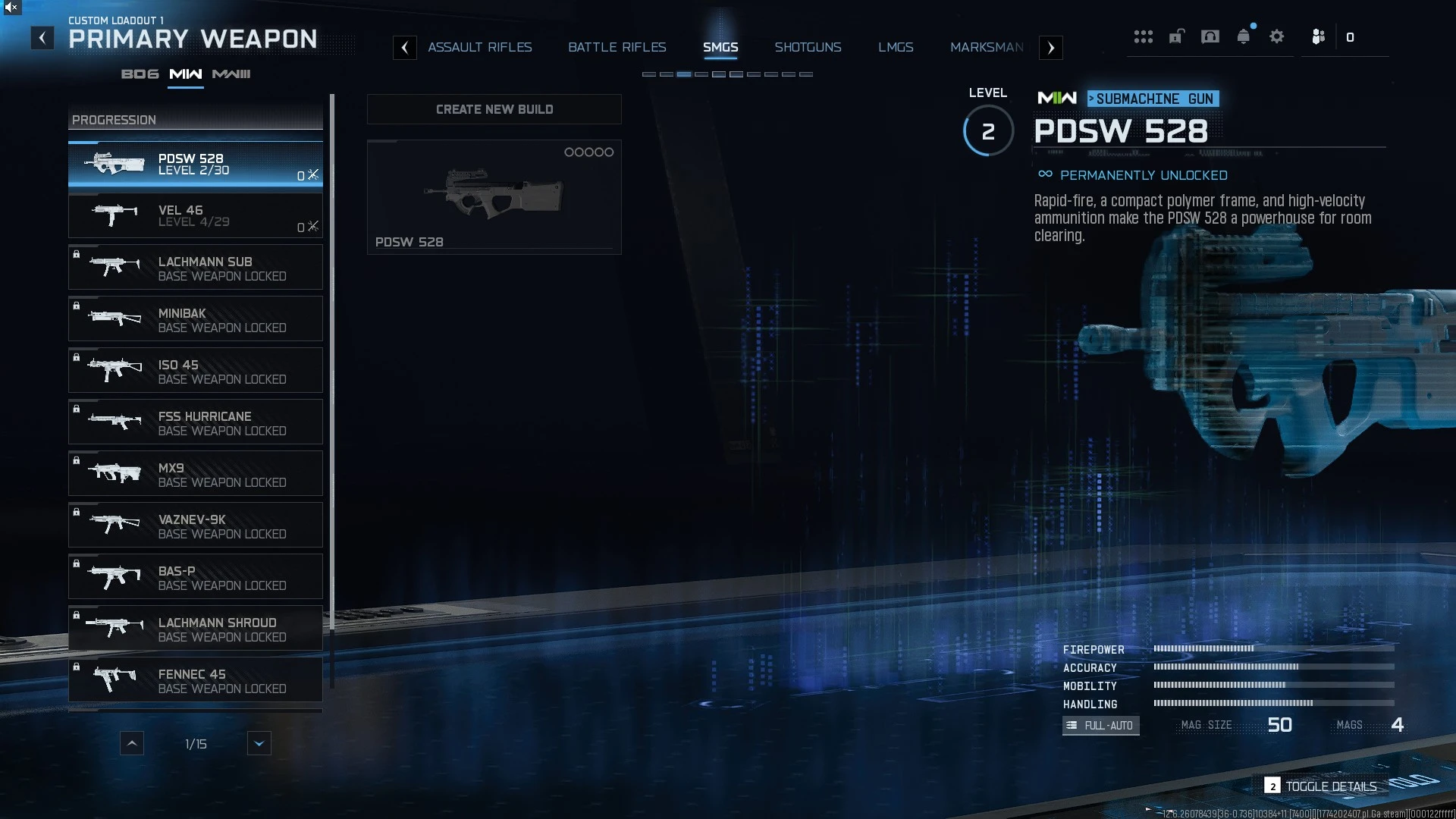
Task: Go to next weapon list page
Action: pyautogui.click(x=259, y=743)
